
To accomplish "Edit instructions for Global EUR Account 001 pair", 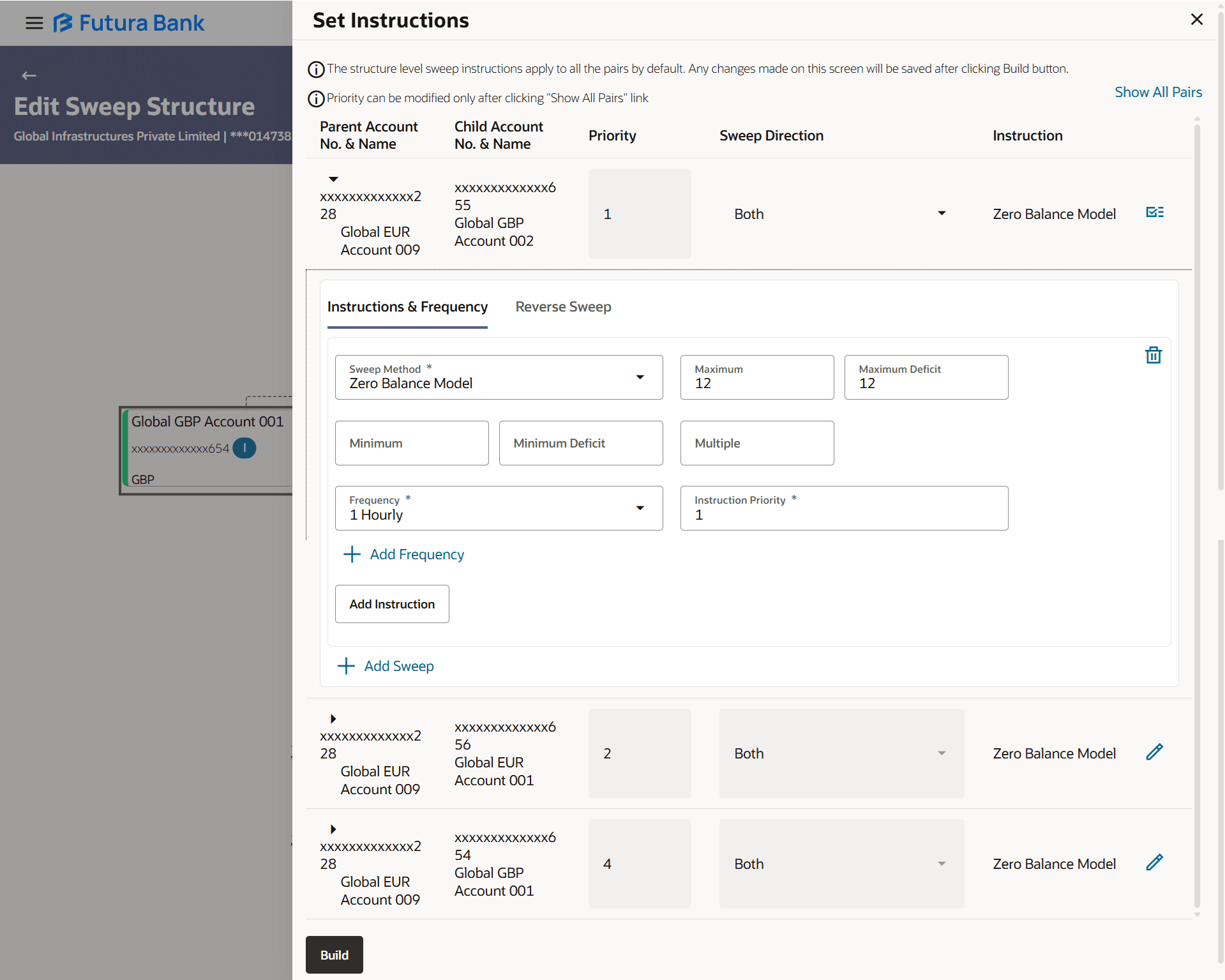I will 1154,752.
